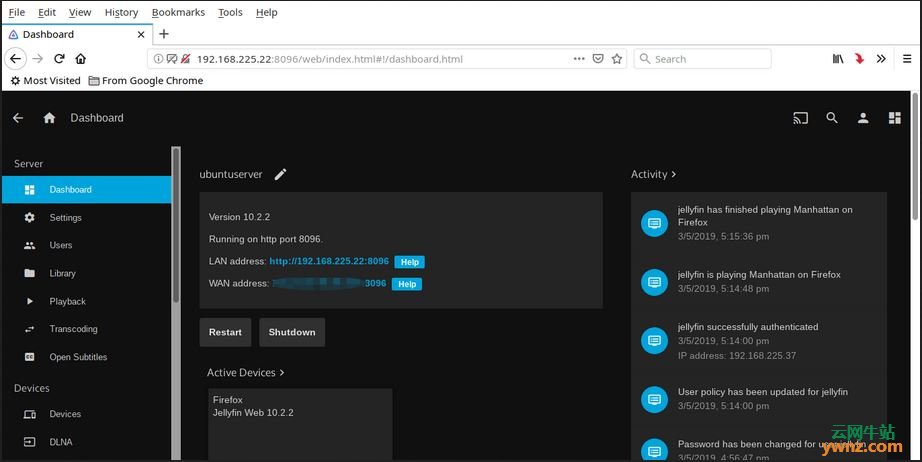The width and height of the screenshot is (922, 462).
Task: Open From Google Chrome bookmarks folder
Action: (146, 81)
